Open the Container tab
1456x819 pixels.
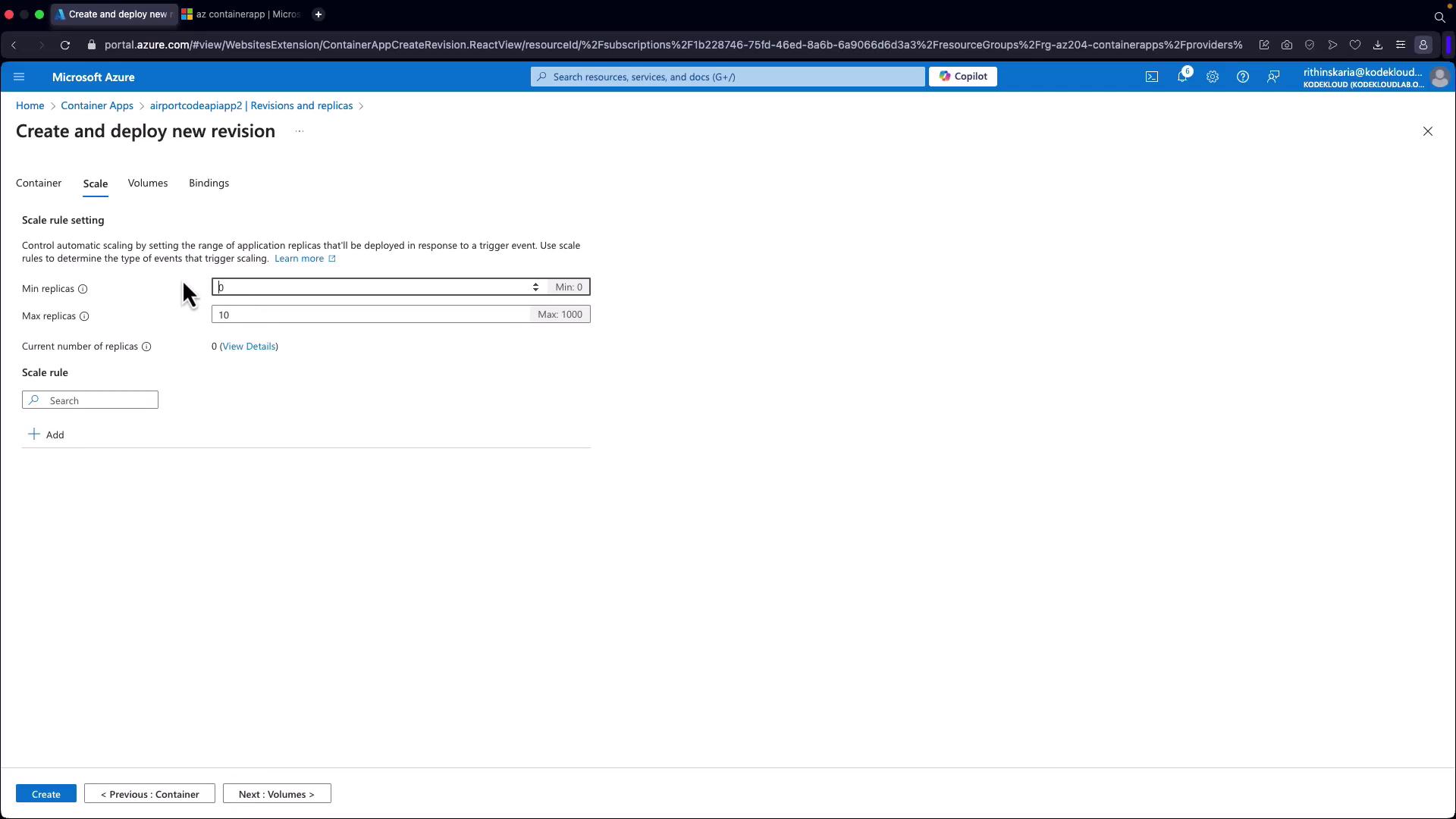39,183
